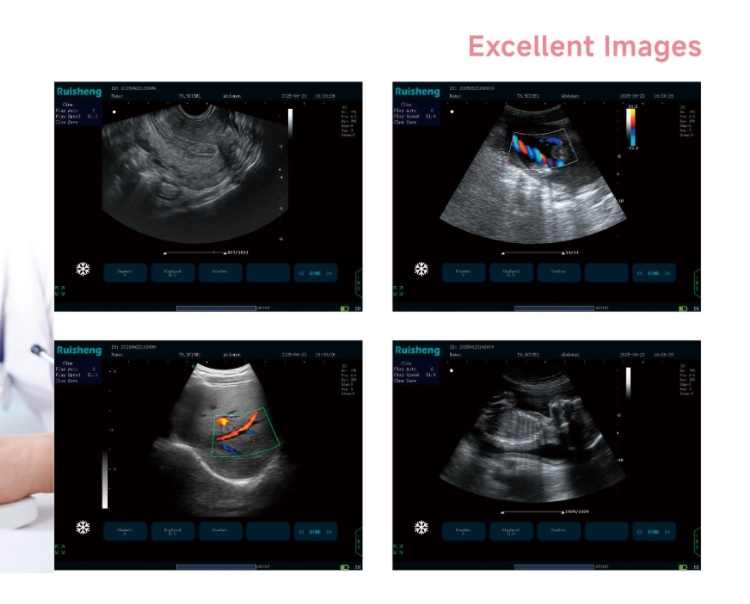The width and height of the screenshot is (750, 604).
Task: Select Cine Save in the uterus screen's left menu
Action: pos(66,122)
